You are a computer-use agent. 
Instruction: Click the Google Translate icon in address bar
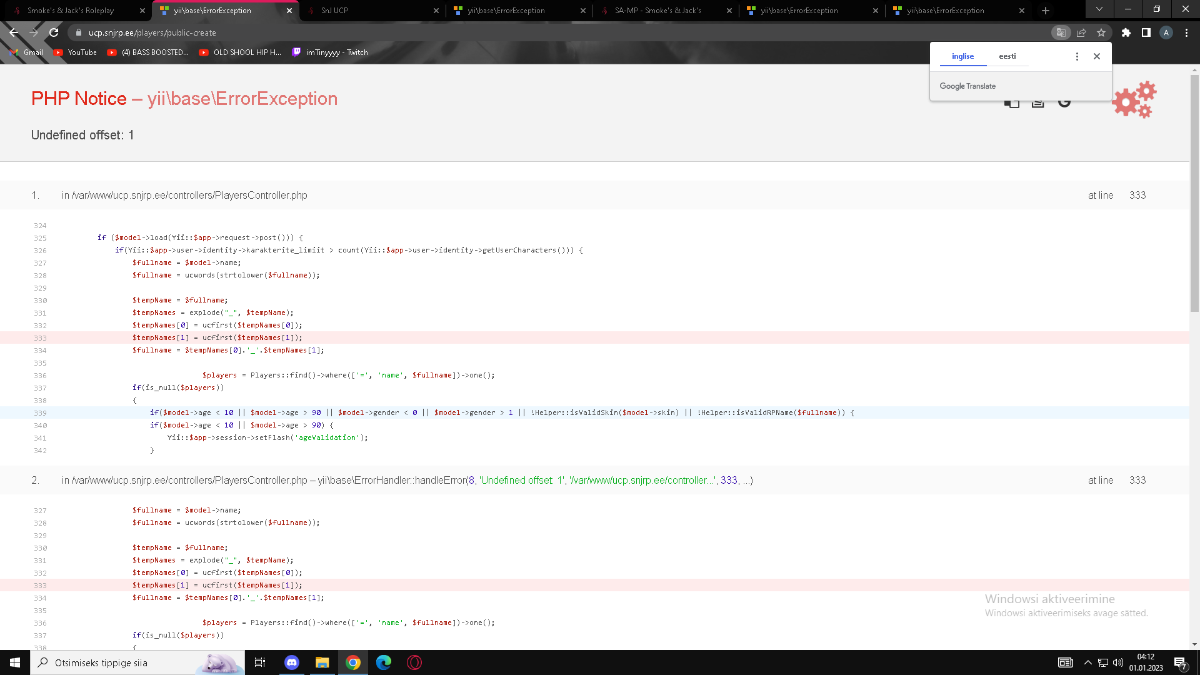(x=1061, y=32)
